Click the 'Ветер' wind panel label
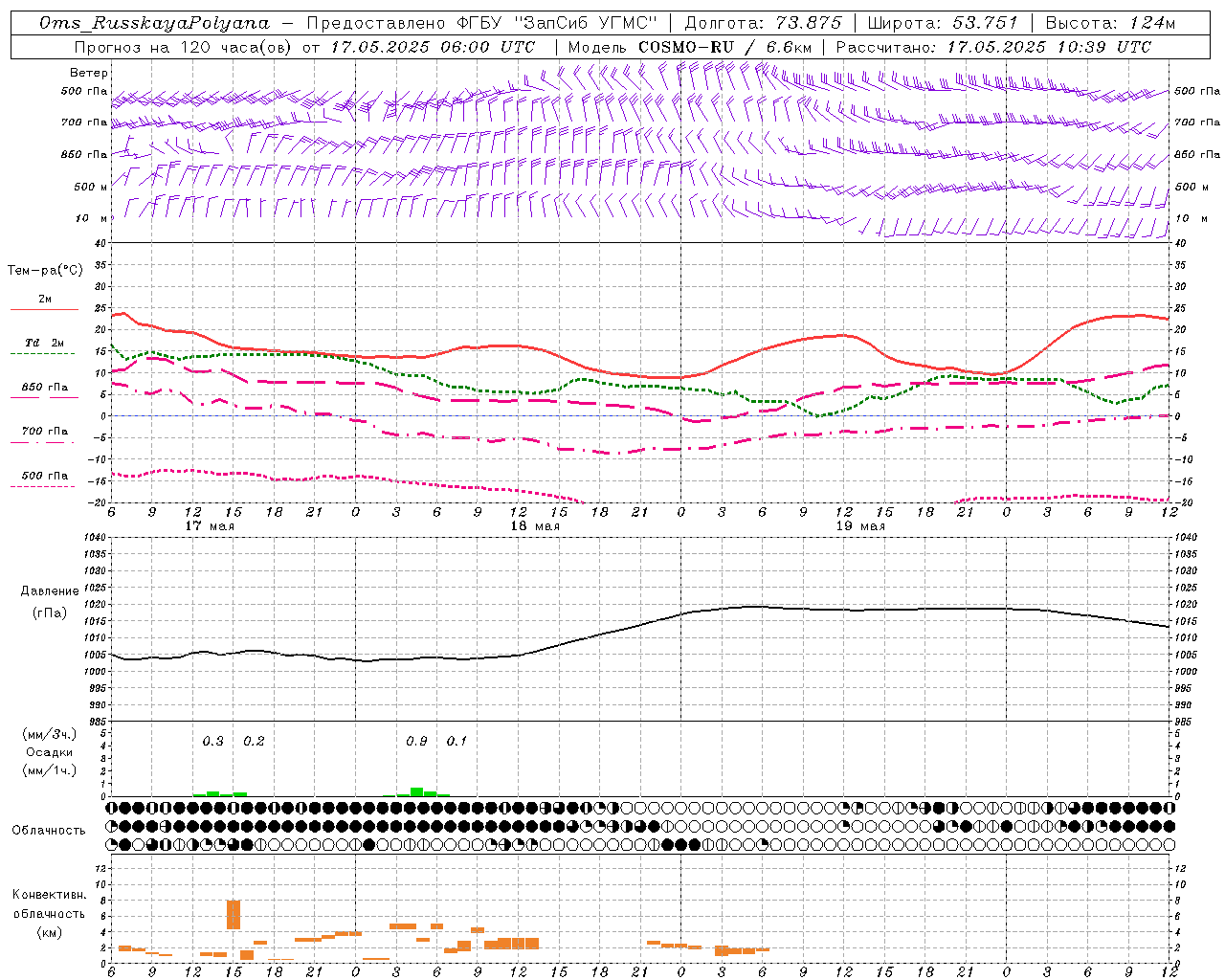 click(x=89, y=73)
